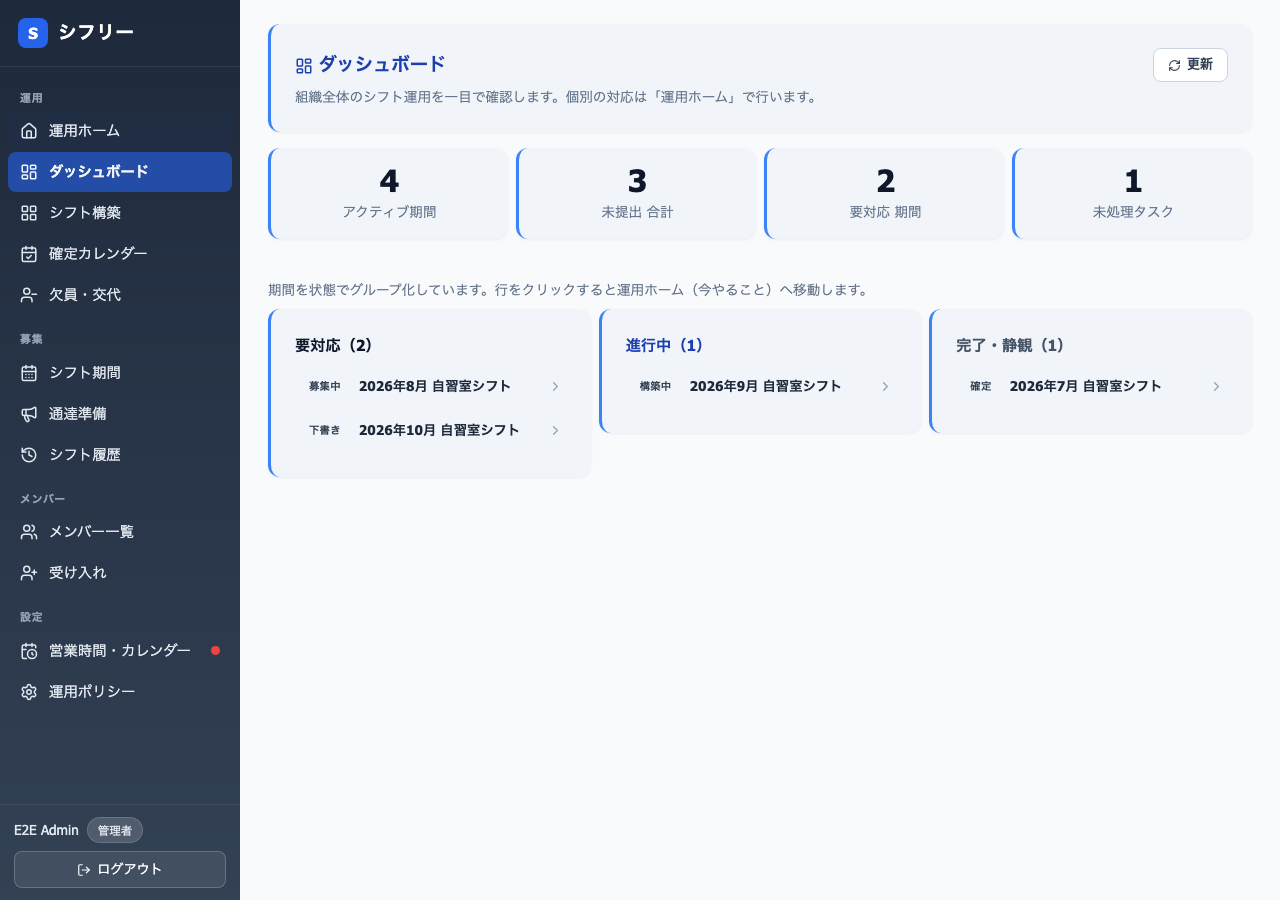Click the 未処理タスク stat card

tap(1133, 194)
